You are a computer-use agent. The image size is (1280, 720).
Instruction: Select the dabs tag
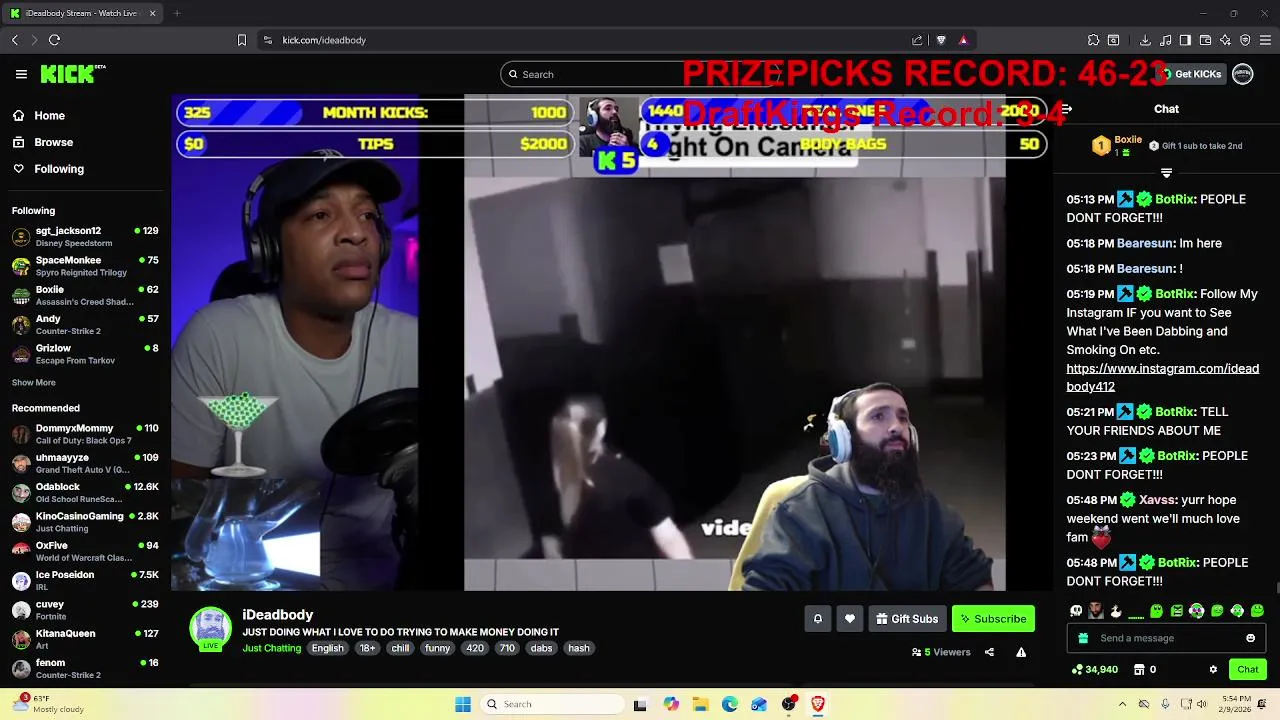point(541,648)
